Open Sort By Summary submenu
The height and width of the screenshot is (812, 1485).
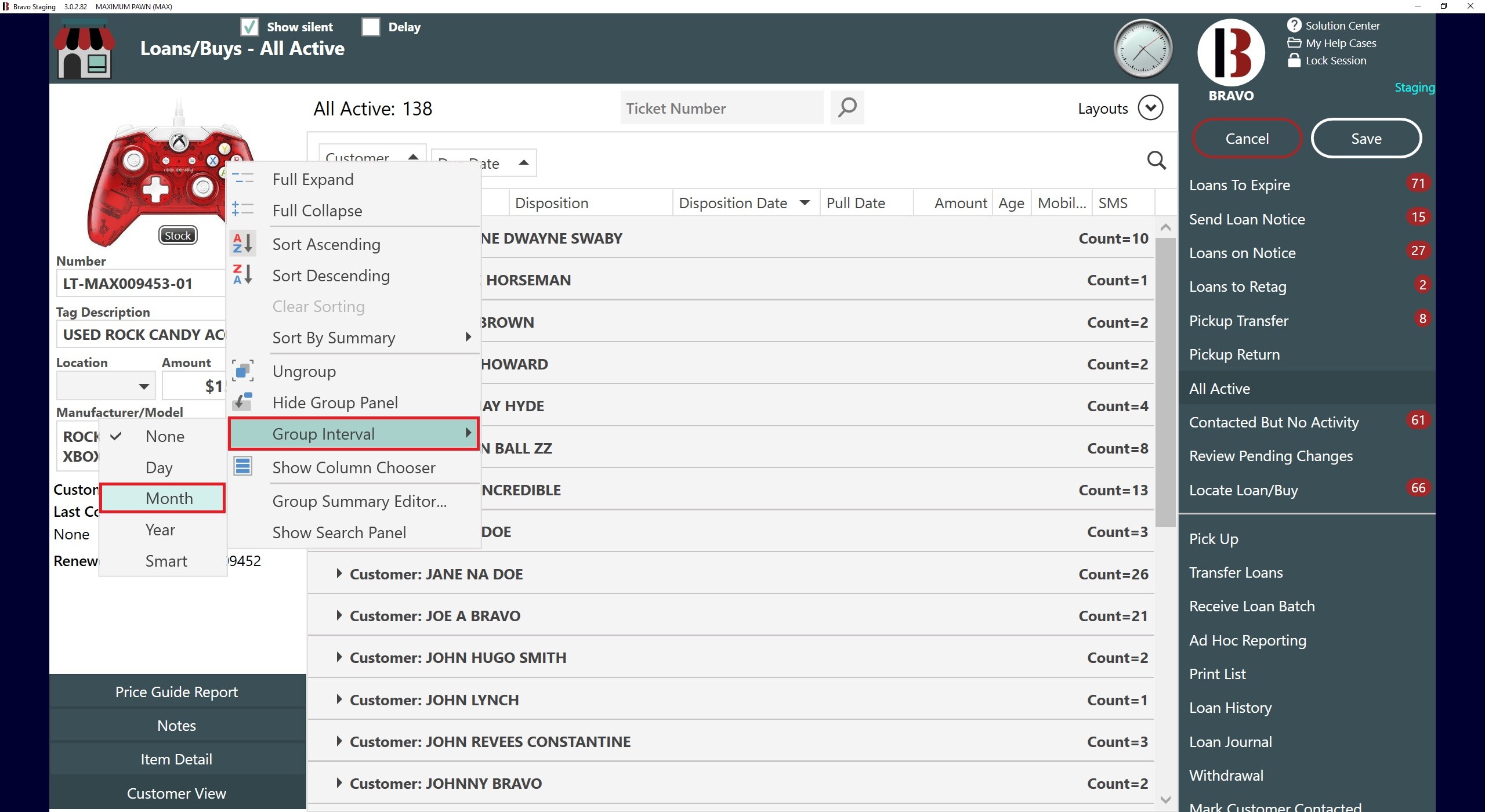point(354,338)
